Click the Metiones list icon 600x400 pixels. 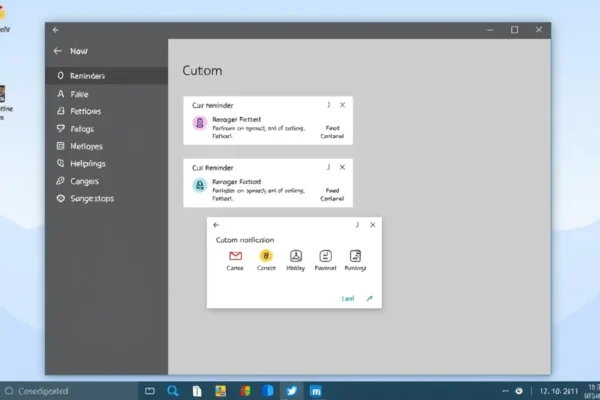tap(60, 146)
